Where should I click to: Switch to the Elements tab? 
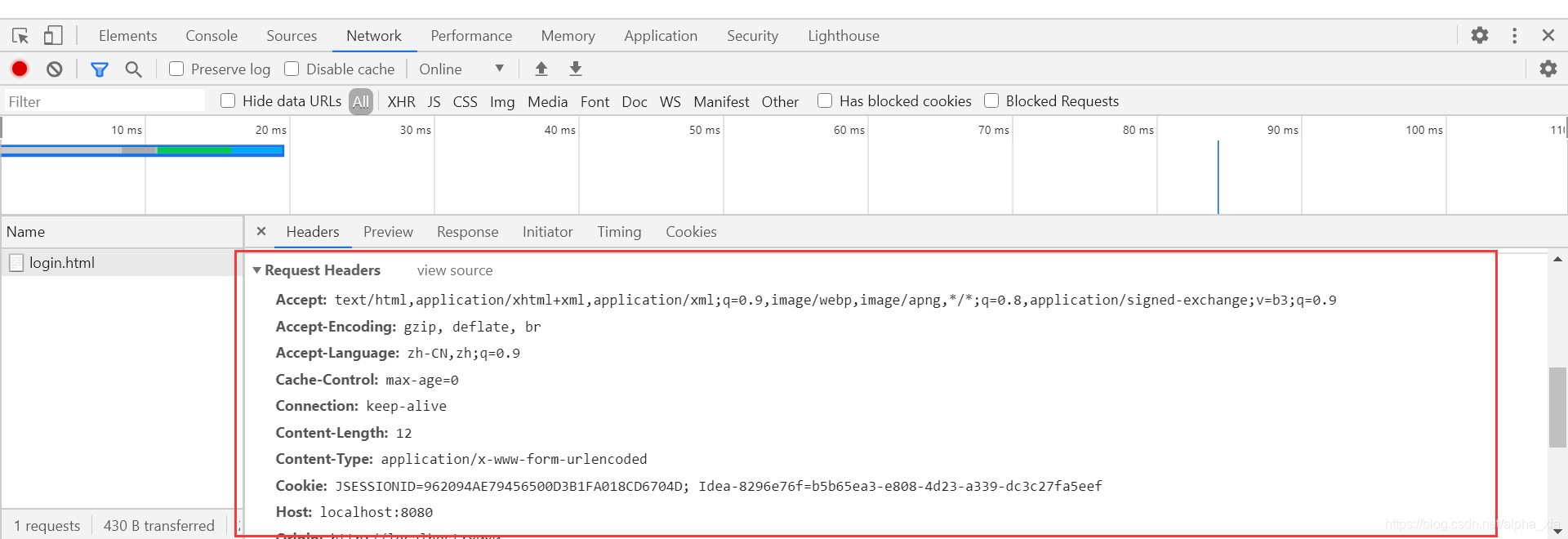[127, 36]
